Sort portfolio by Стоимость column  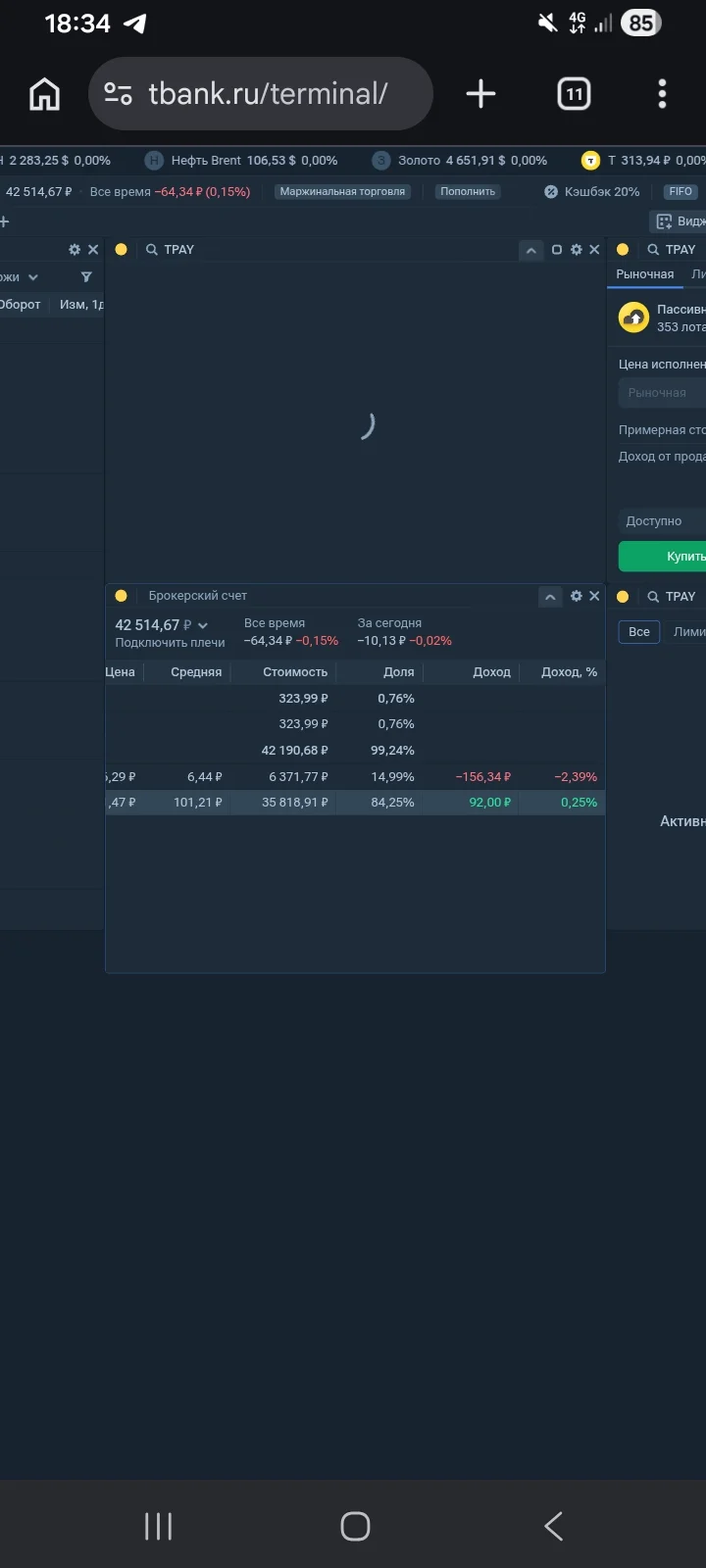click(295, 672)
